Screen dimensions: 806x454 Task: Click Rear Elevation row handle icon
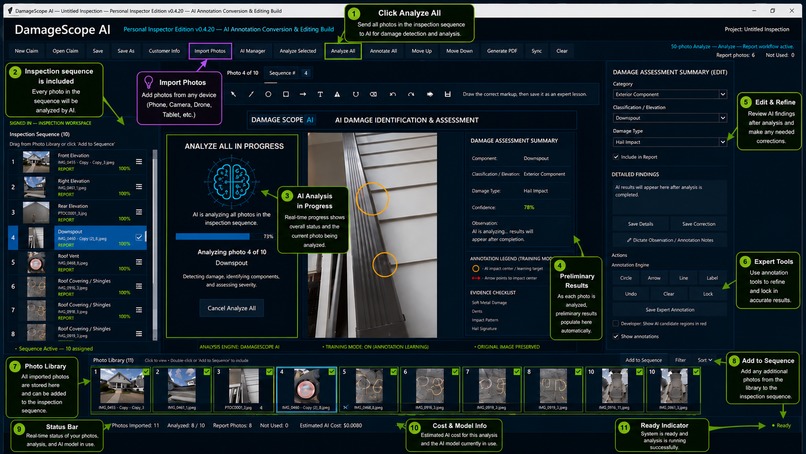coord(139,212)
